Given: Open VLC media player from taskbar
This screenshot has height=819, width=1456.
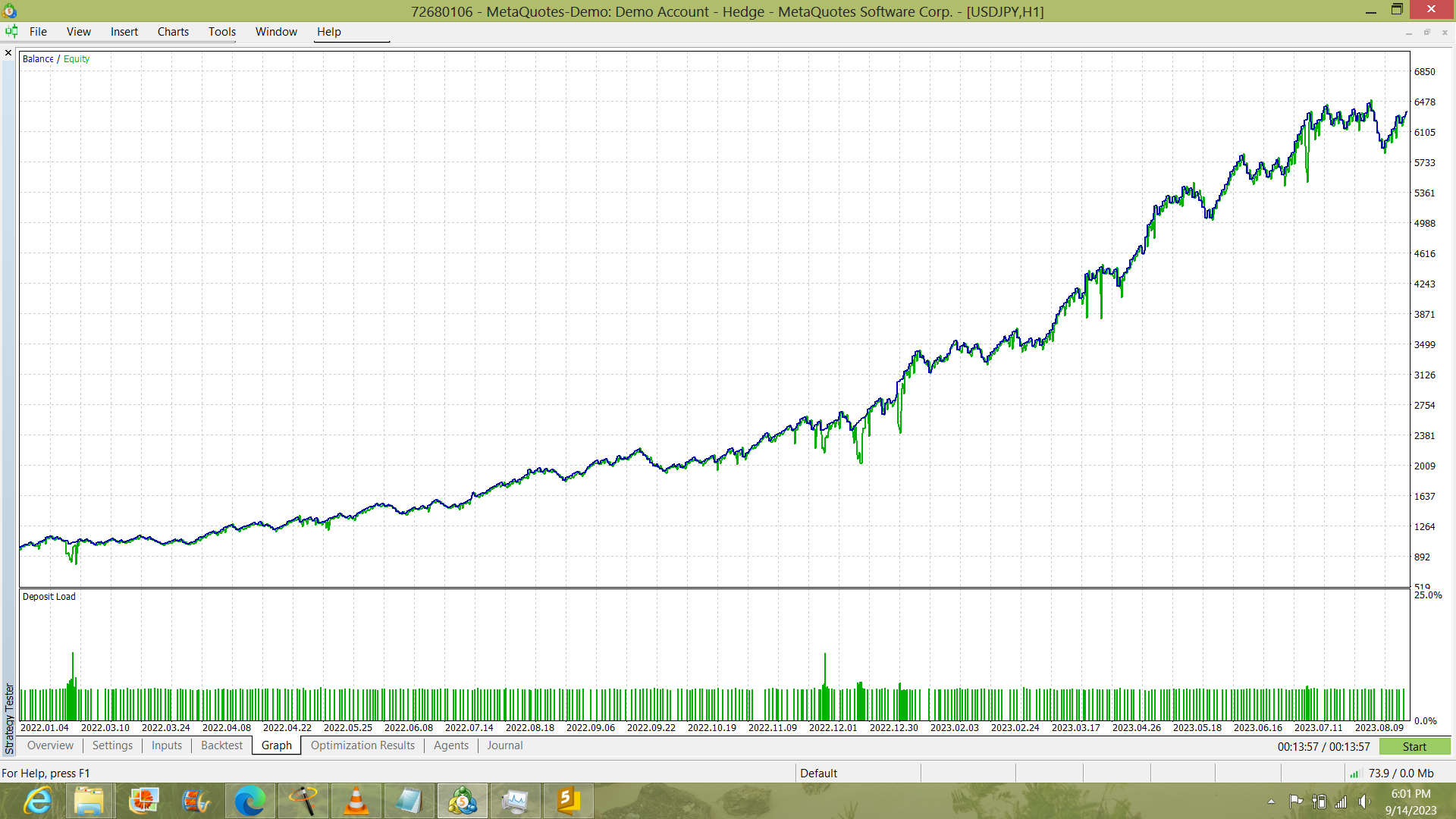Looking at the screenshot, I should [x=356, y=801].
